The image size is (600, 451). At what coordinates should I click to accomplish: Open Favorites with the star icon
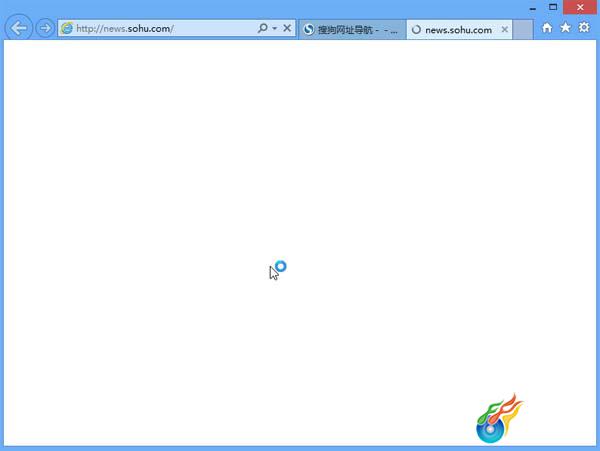(x=566, y=28)
